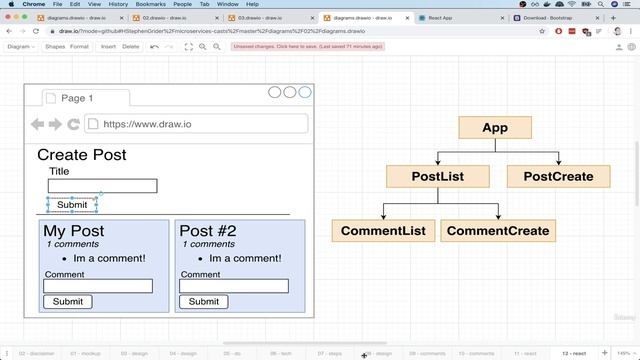This screenshot has width=640, height=360.
Task: Click Insert in the draw.io toolbar
Action: click(108, 47)
